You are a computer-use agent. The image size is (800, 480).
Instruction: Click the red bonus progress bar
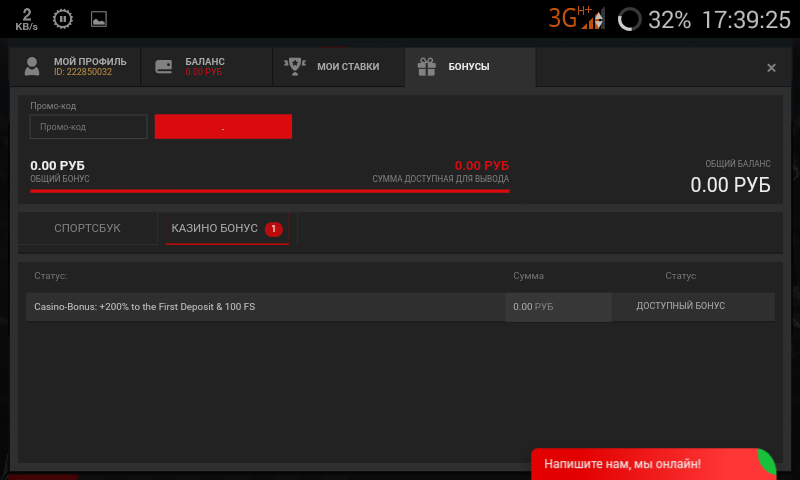tap(269, 191)
